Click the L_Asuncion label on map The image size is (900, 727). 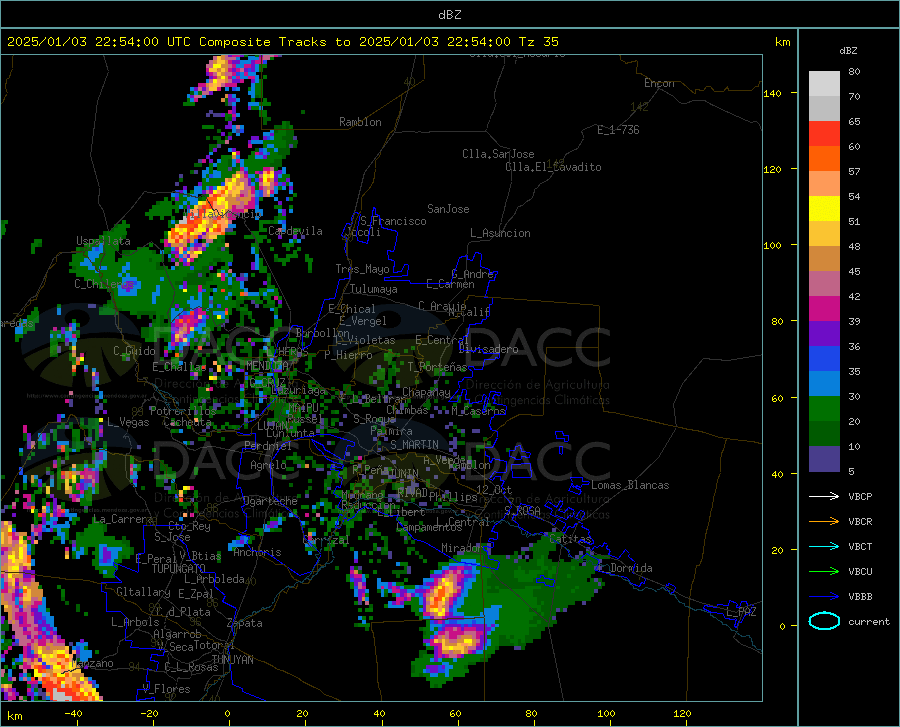(x=500, y=233)
